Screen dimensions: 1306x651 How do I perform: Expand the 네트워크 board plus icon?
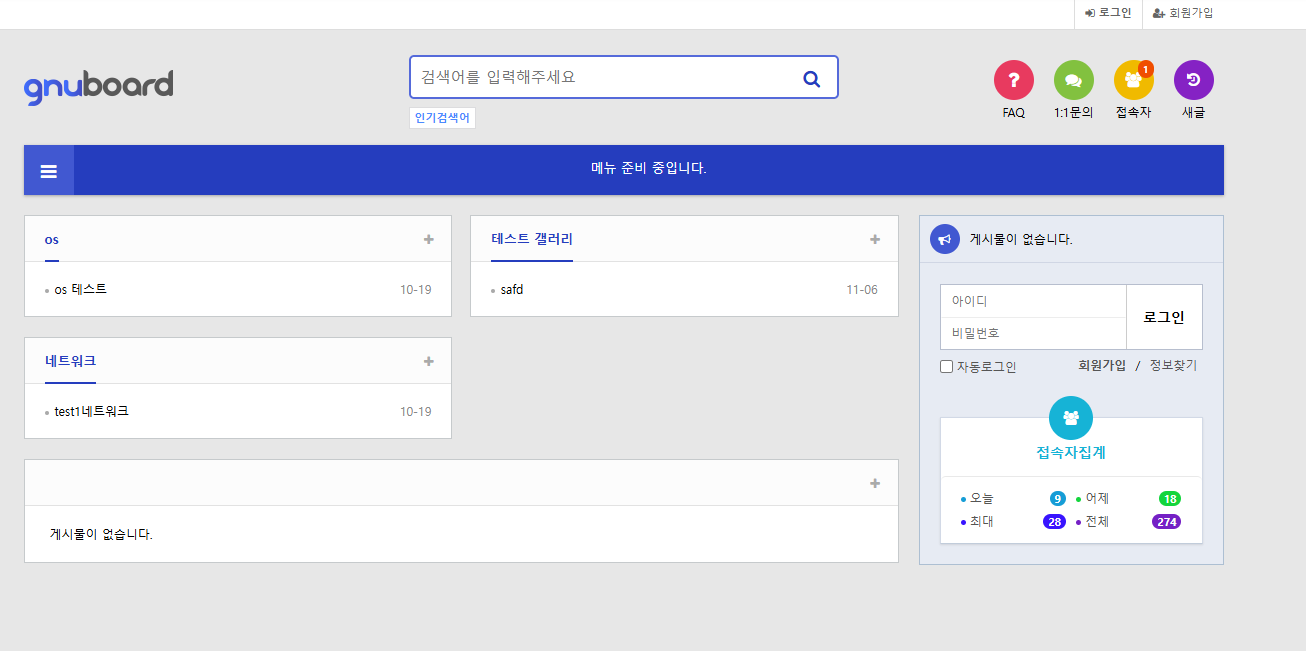pyautogui.click(x=429, y=361)
